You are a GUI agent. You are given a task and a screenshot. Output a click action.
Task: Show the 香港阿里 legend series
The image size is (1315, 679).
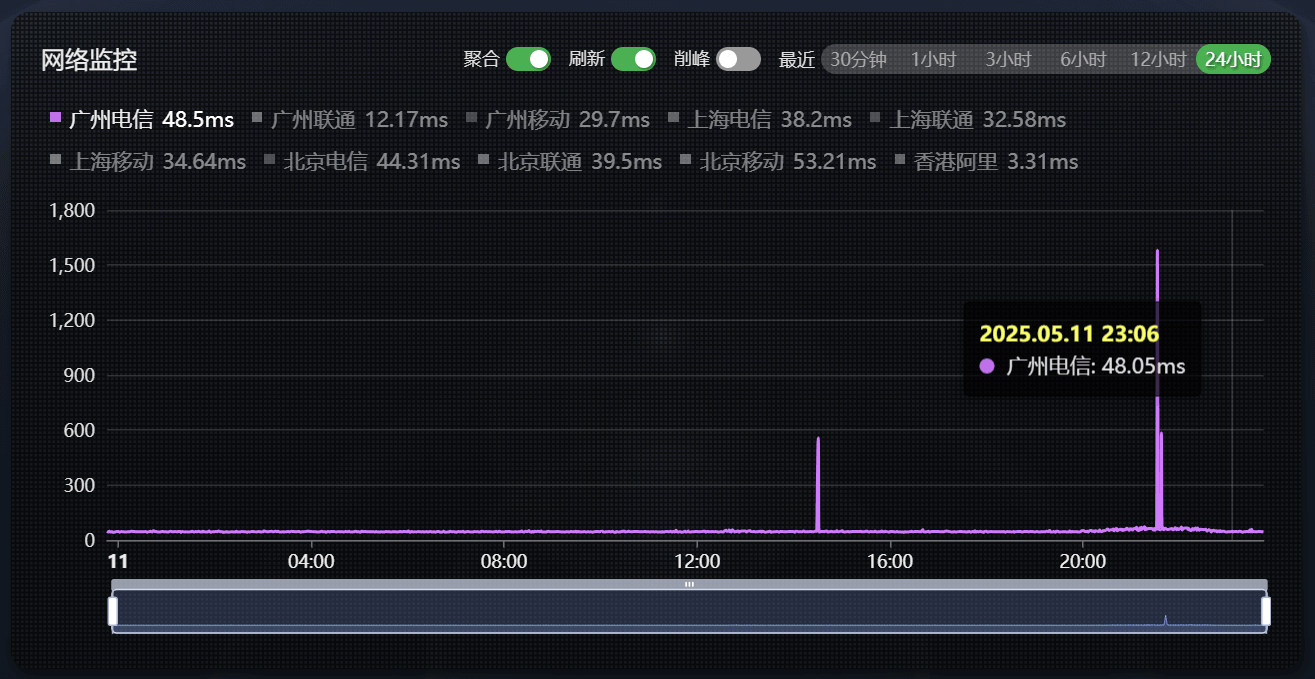click(x=995, y=161)
